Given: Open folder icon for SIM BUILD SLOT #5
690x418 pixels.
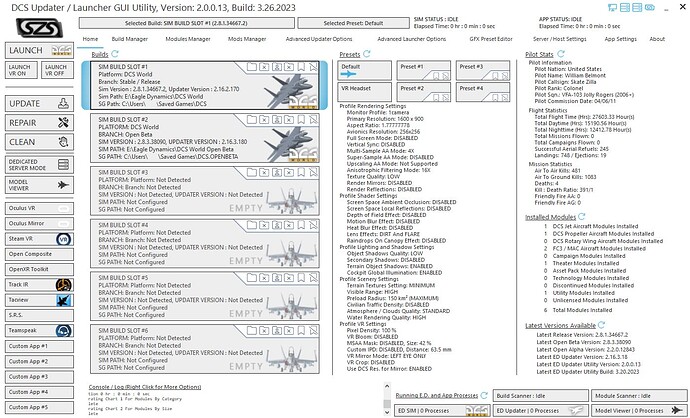Looking at the screenshot, I should (x=252, y=278).
